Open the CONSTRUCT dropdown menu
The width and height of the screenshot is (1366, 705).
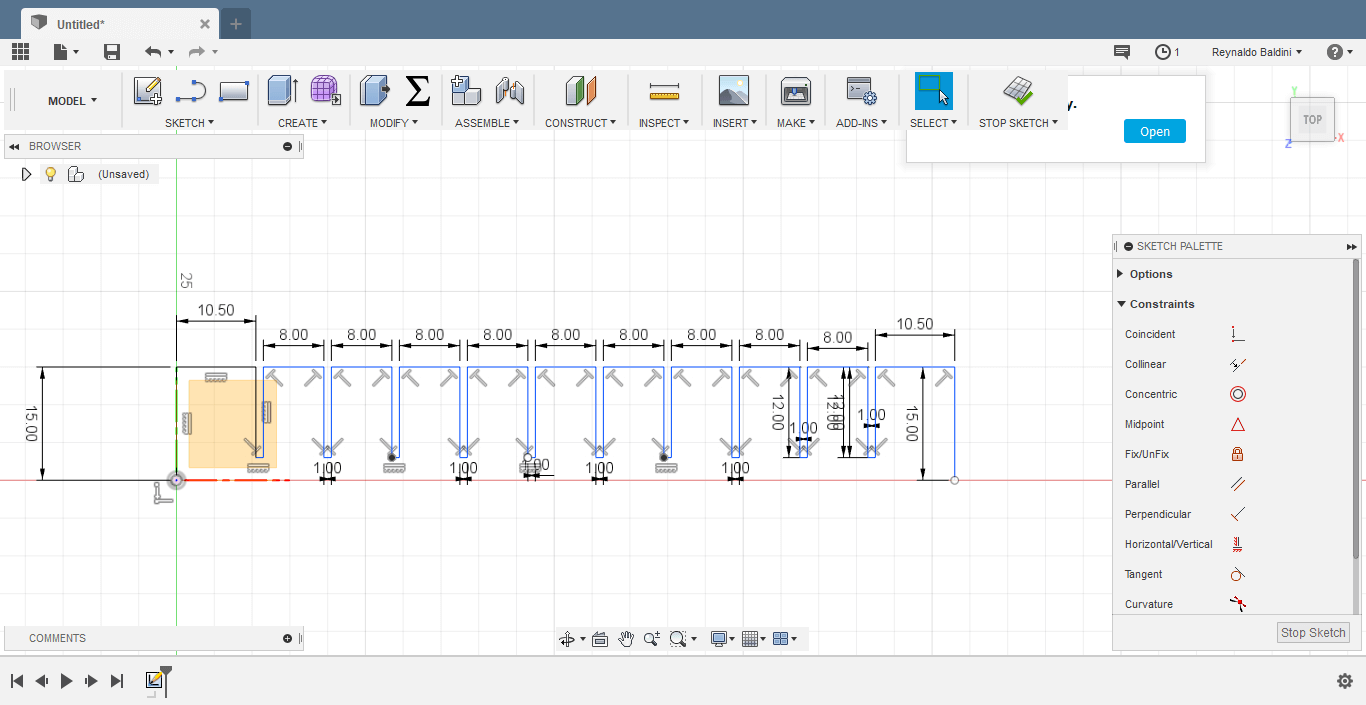point(580,123)
